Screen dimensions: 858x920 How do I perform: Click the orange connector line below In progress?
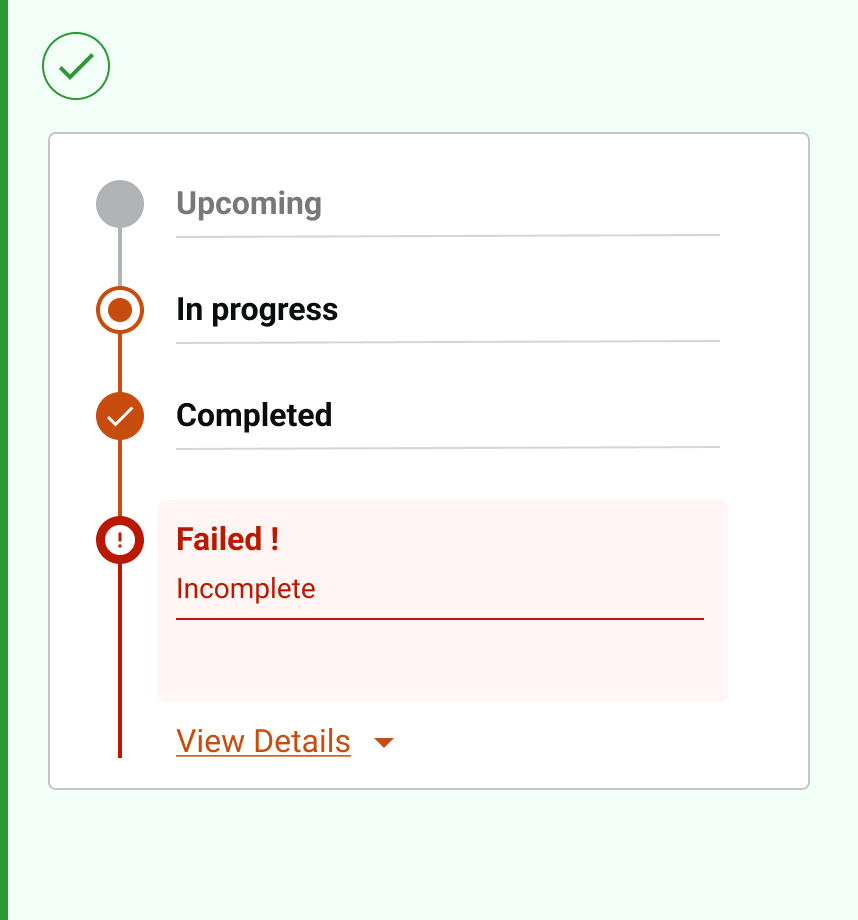(120, 362)
